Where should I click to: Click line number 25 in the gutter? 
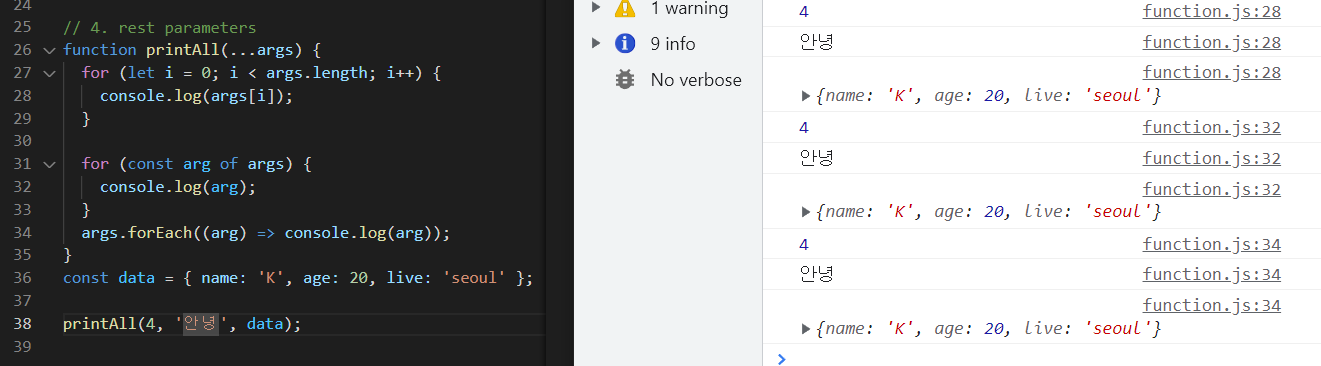23,27
